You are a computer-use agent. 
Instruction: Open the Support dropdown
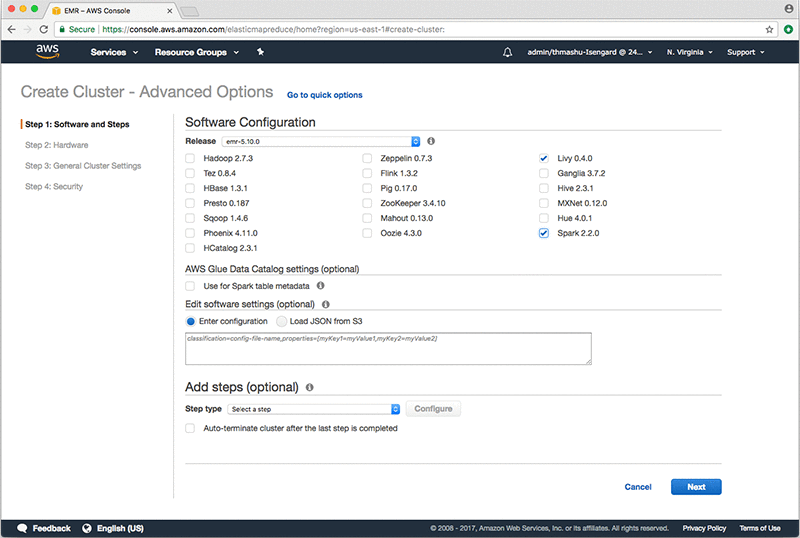click(x=745, y=52)
